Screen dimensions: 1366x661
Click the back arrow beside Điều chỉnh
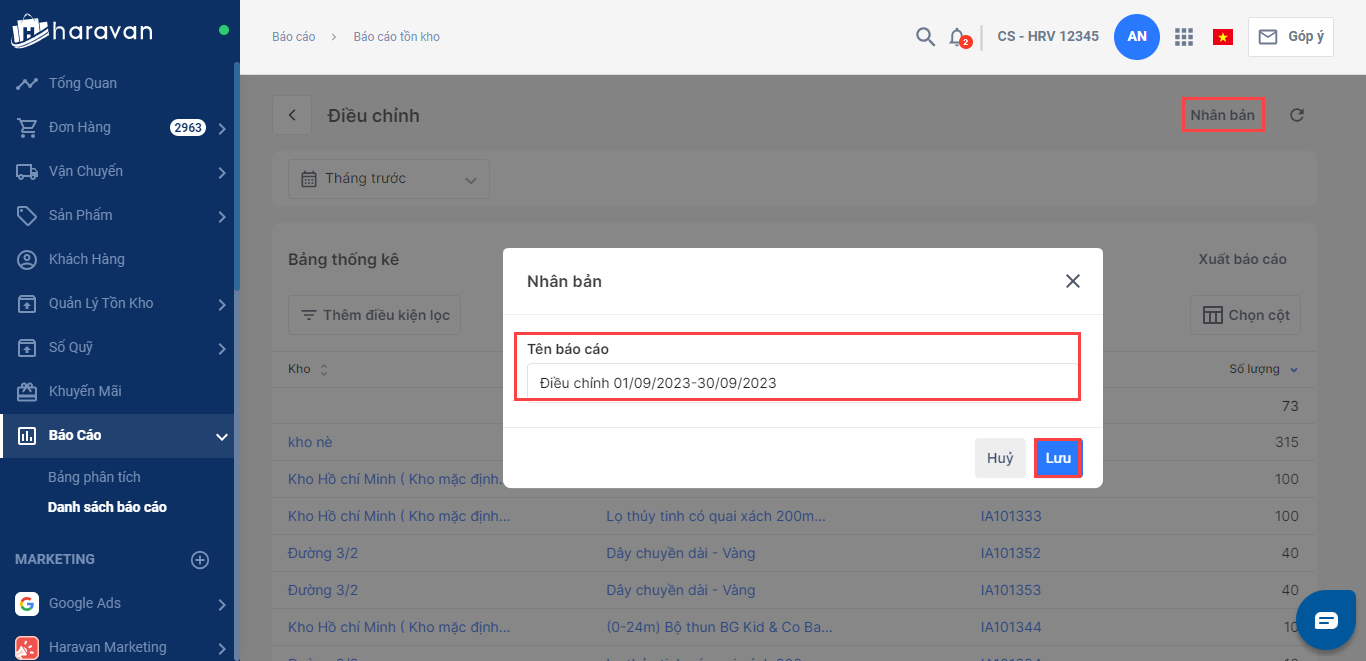pyautogui.click(x=292, y=115)
